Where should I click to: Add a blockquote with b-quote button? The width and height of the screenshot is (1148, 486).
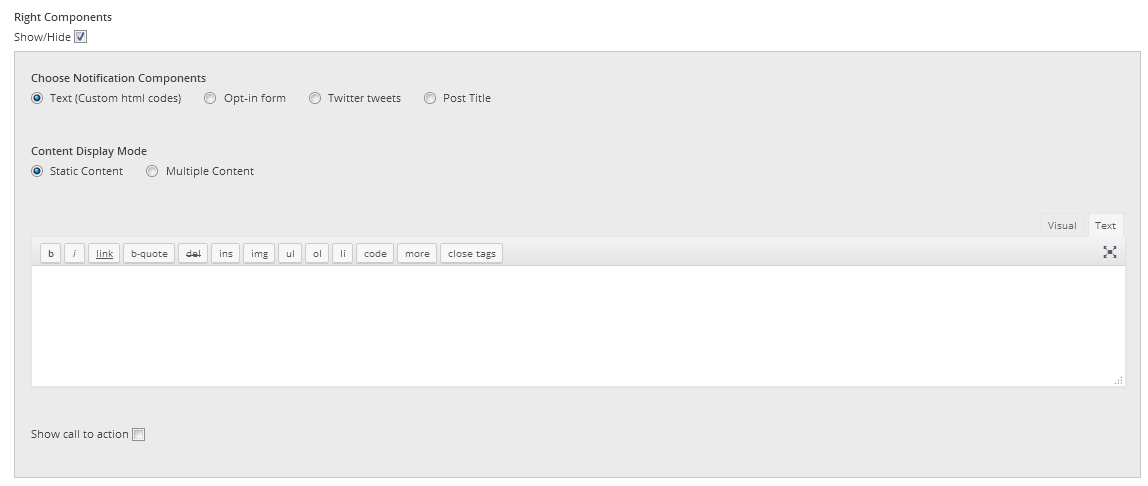point(149,253)
